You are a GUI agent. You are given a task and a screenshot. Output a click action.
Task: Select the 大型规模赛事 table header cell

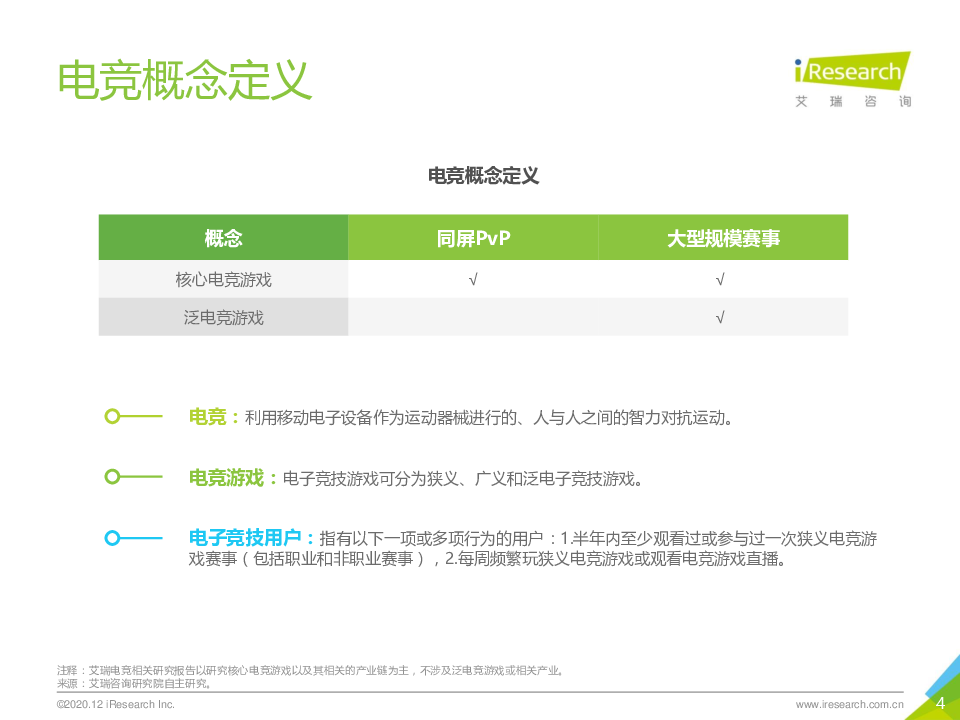pyautogui.click(x=723, y=238)
